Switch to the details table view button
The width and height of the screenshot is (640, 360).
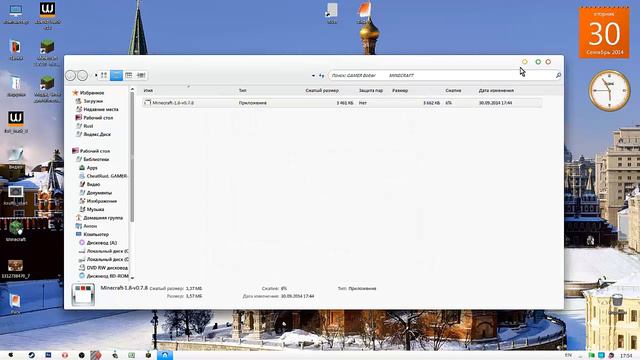point(129,75)
